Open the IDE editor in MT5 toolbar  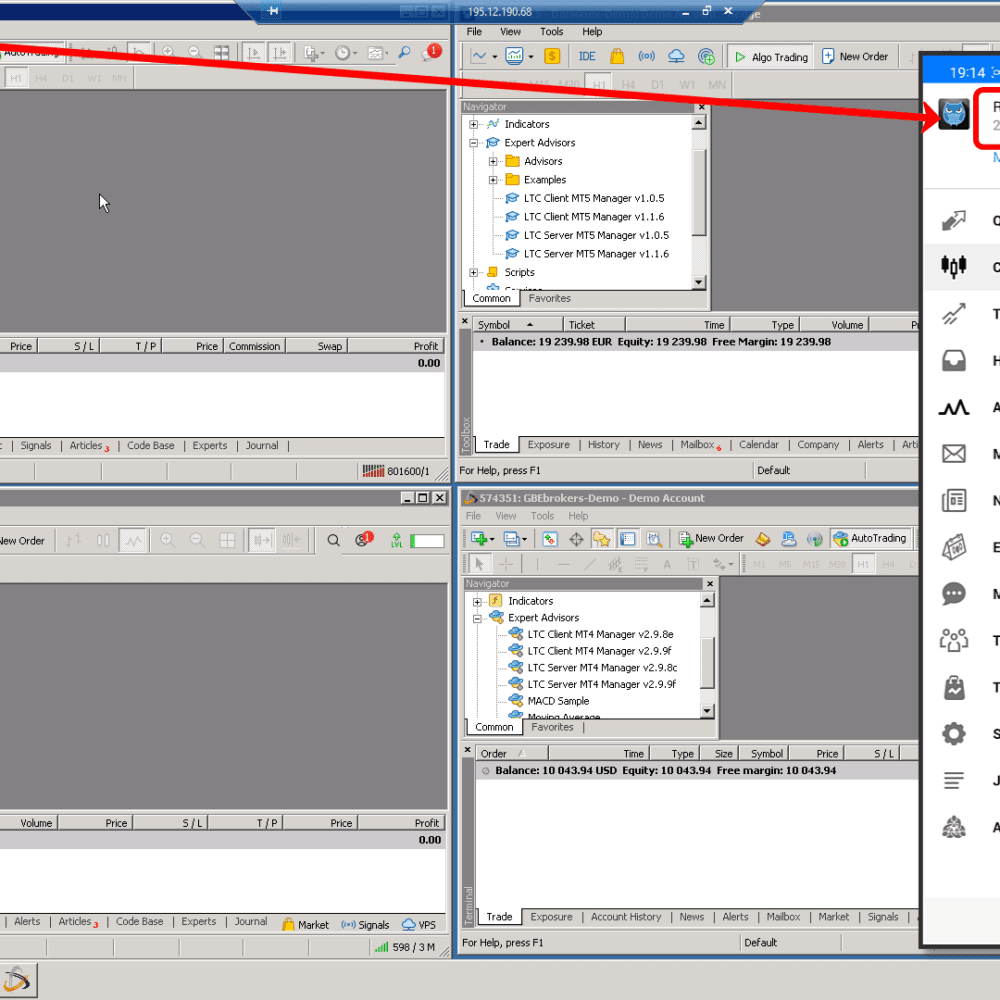[587, 57]
